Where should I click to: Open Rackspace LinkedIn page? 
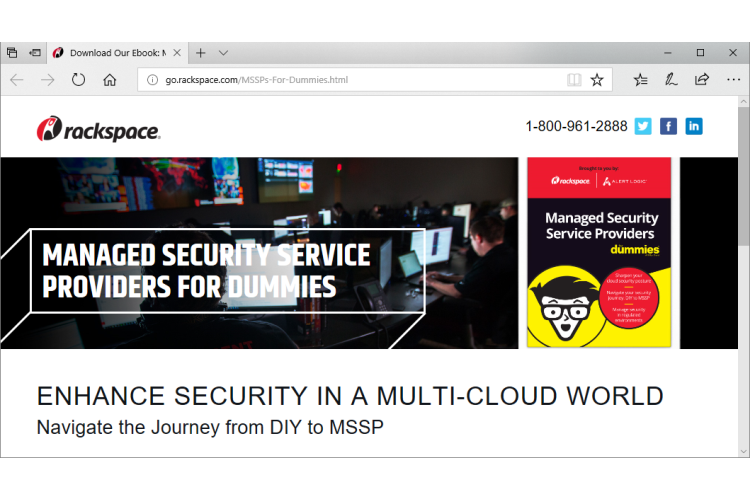pyautogui.click(x=693, y=126)
